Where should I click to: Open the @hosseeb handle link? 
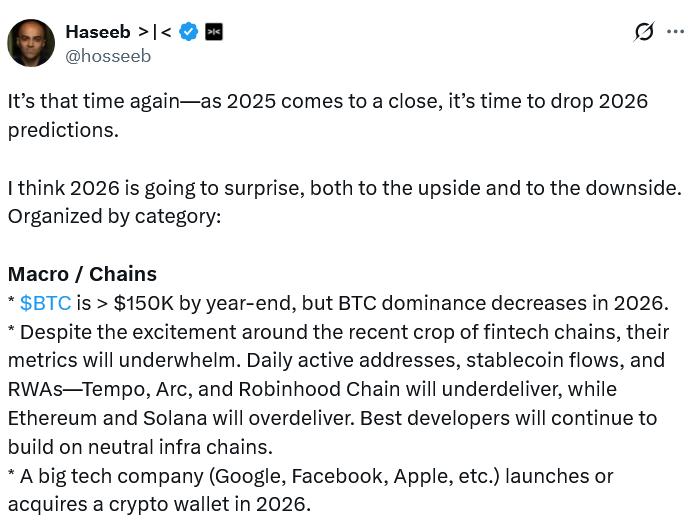[108, 56]
